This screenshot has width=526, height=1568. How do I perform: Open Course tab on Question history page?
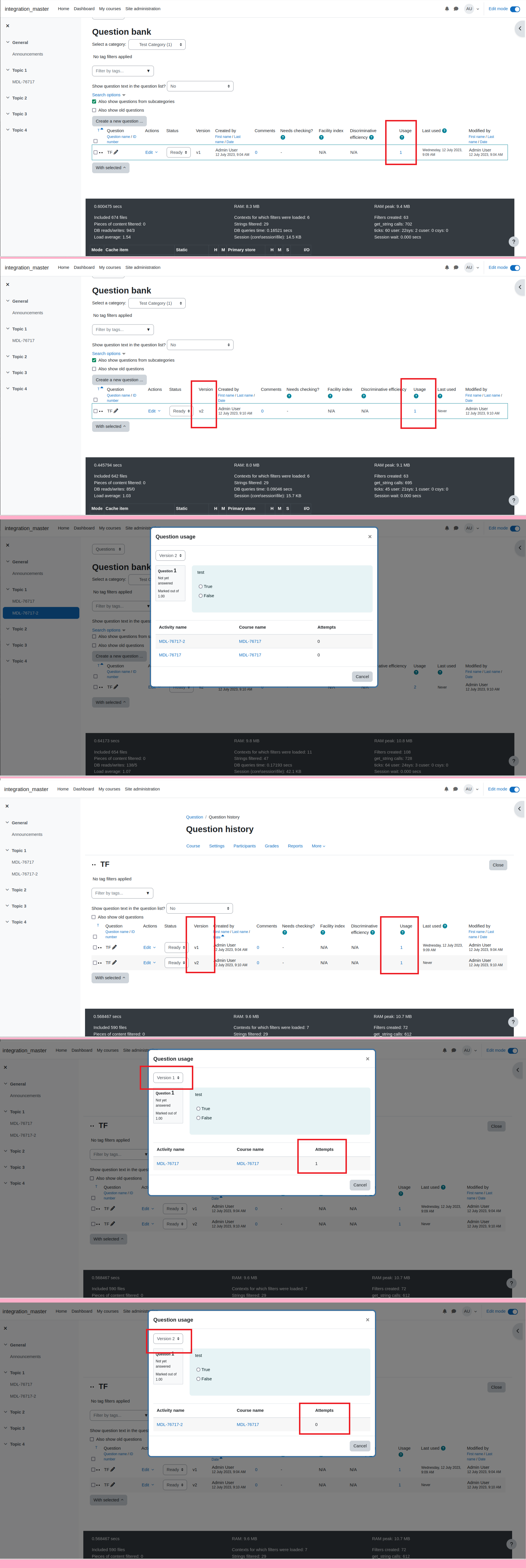193,846
